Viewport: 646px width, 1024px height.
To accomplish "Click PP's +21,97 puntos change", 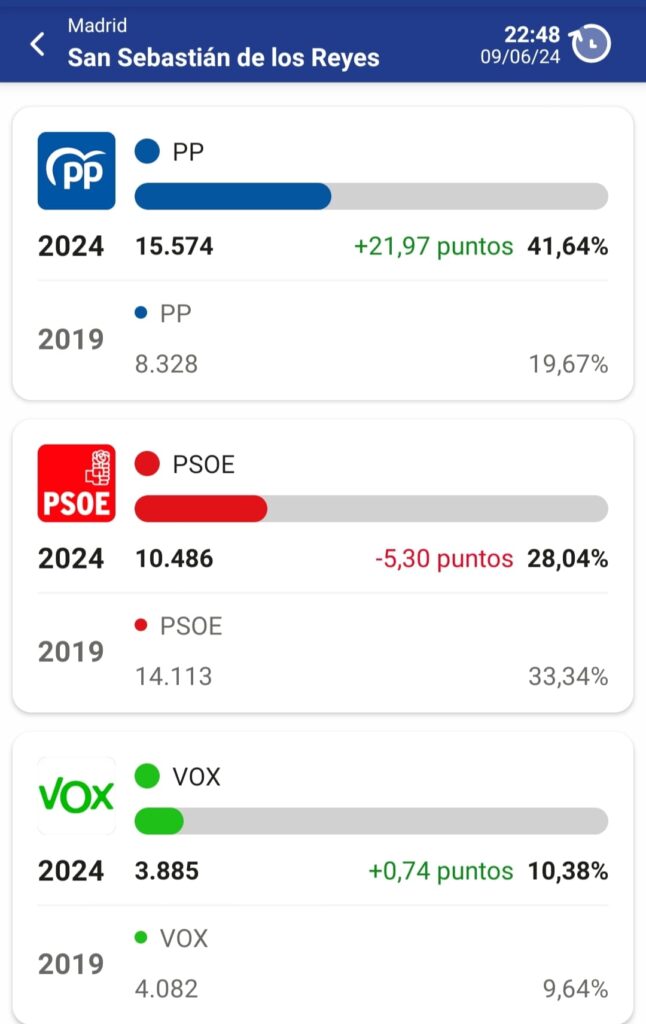I will click(x=434, y=246).
